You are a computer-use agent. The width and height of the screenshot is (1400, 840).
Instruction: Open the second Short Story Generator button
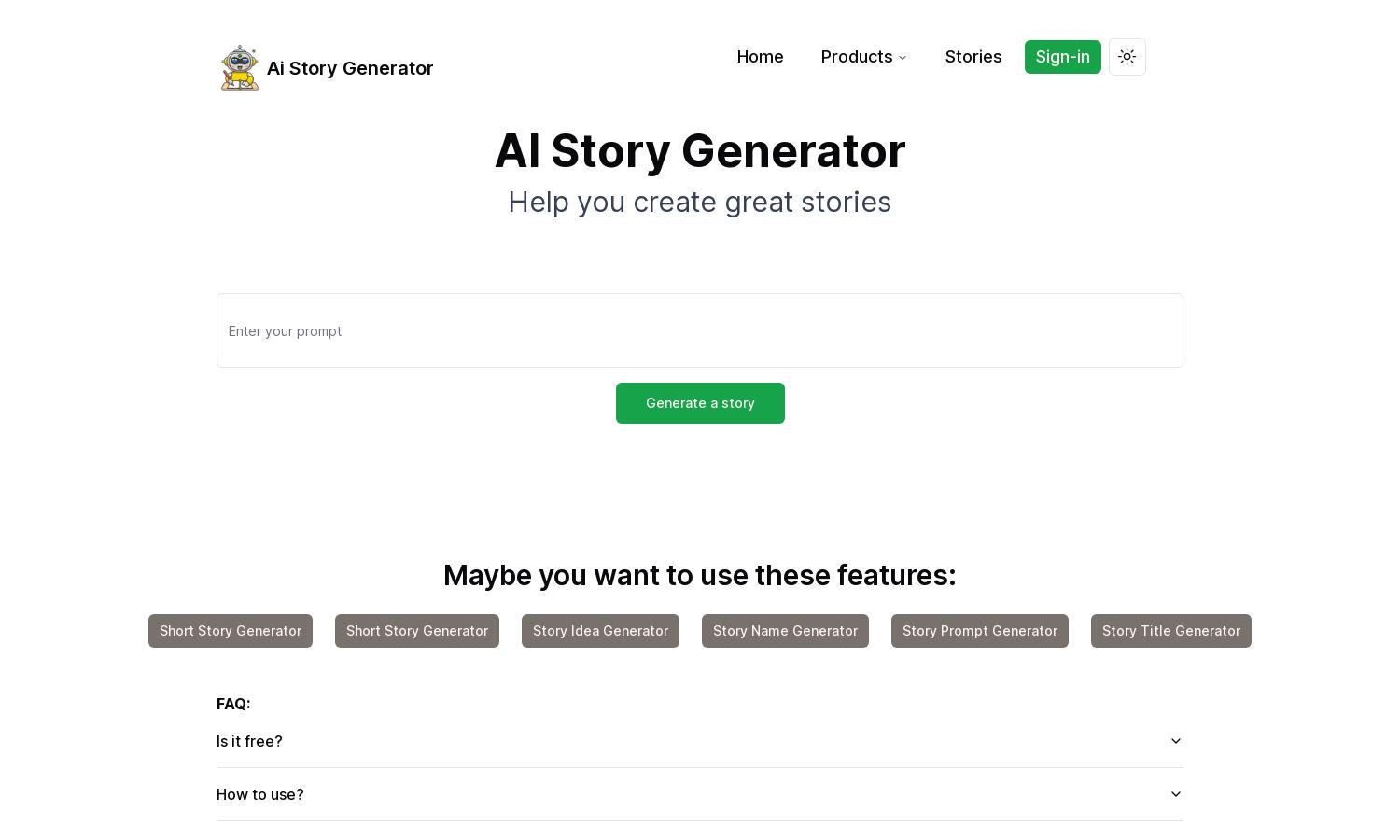417,631
